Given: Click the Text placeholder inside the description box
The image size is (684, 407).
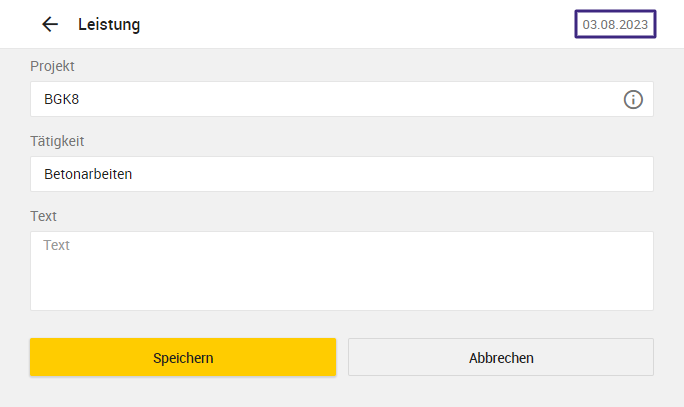Looking at the screenshot, I should (57, 245).
